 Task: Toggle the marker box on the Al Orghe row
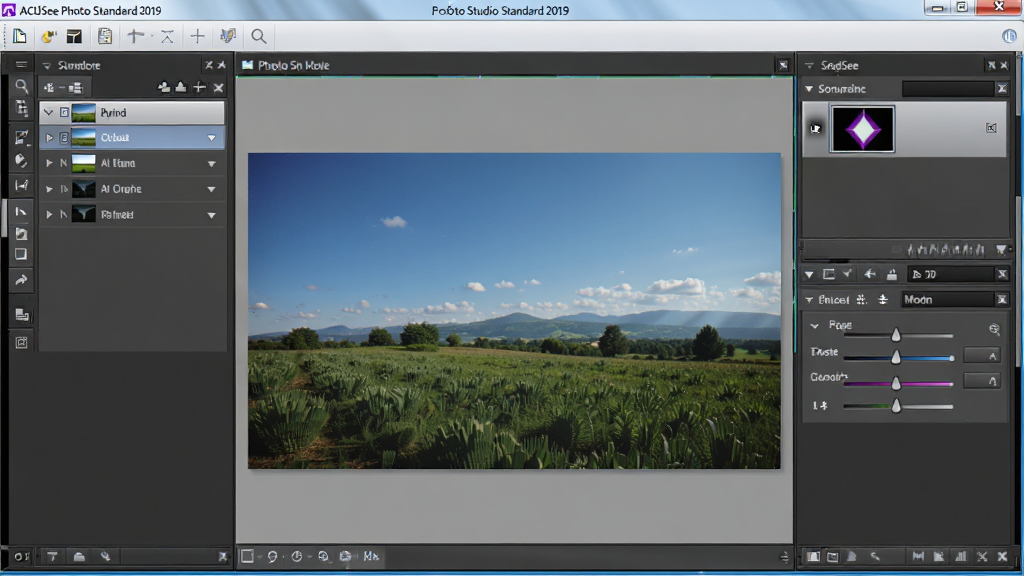(x=64, y=189)
